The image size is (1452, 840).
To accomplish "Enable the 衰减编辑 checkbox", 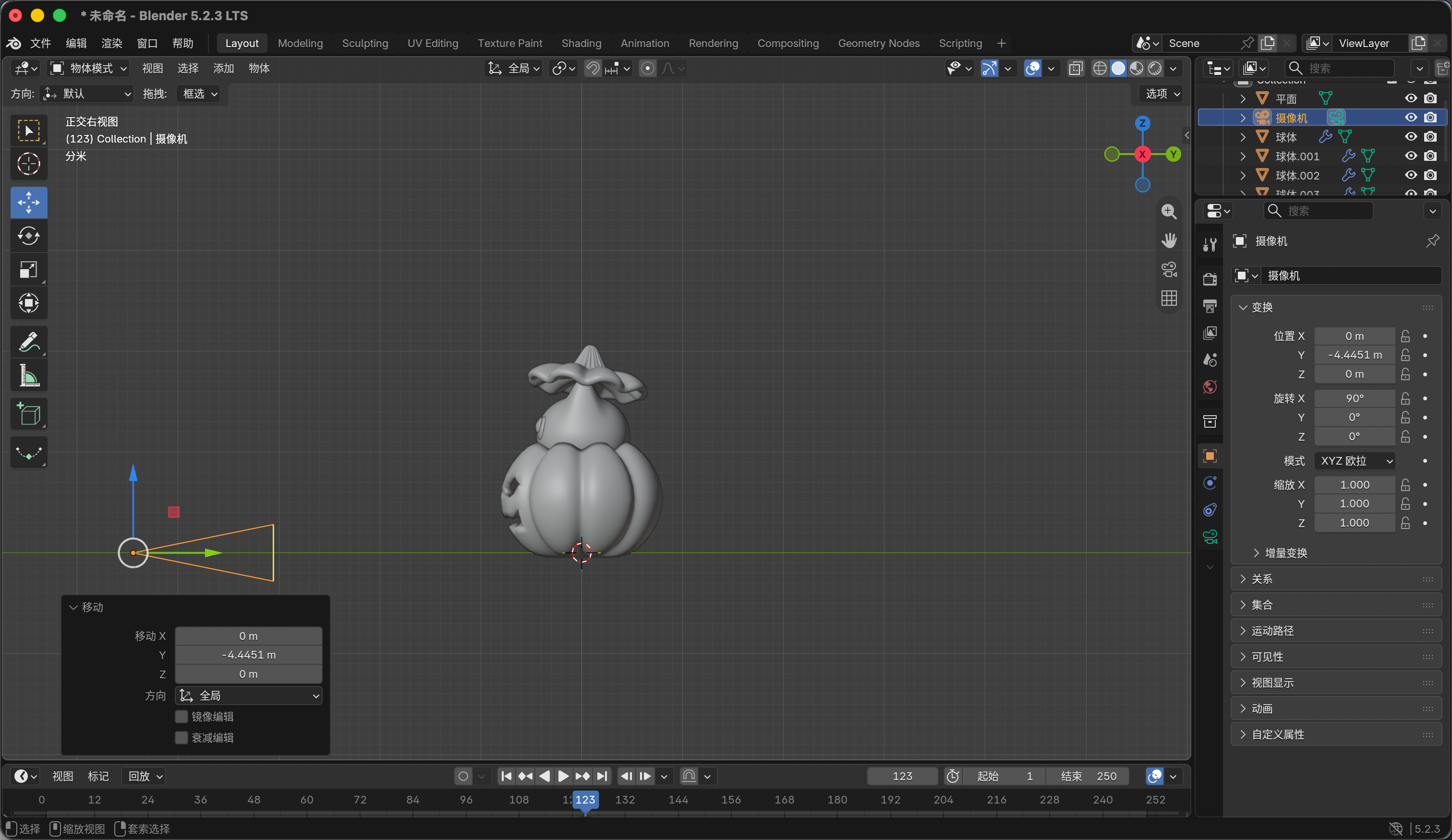I will [181, 738].
